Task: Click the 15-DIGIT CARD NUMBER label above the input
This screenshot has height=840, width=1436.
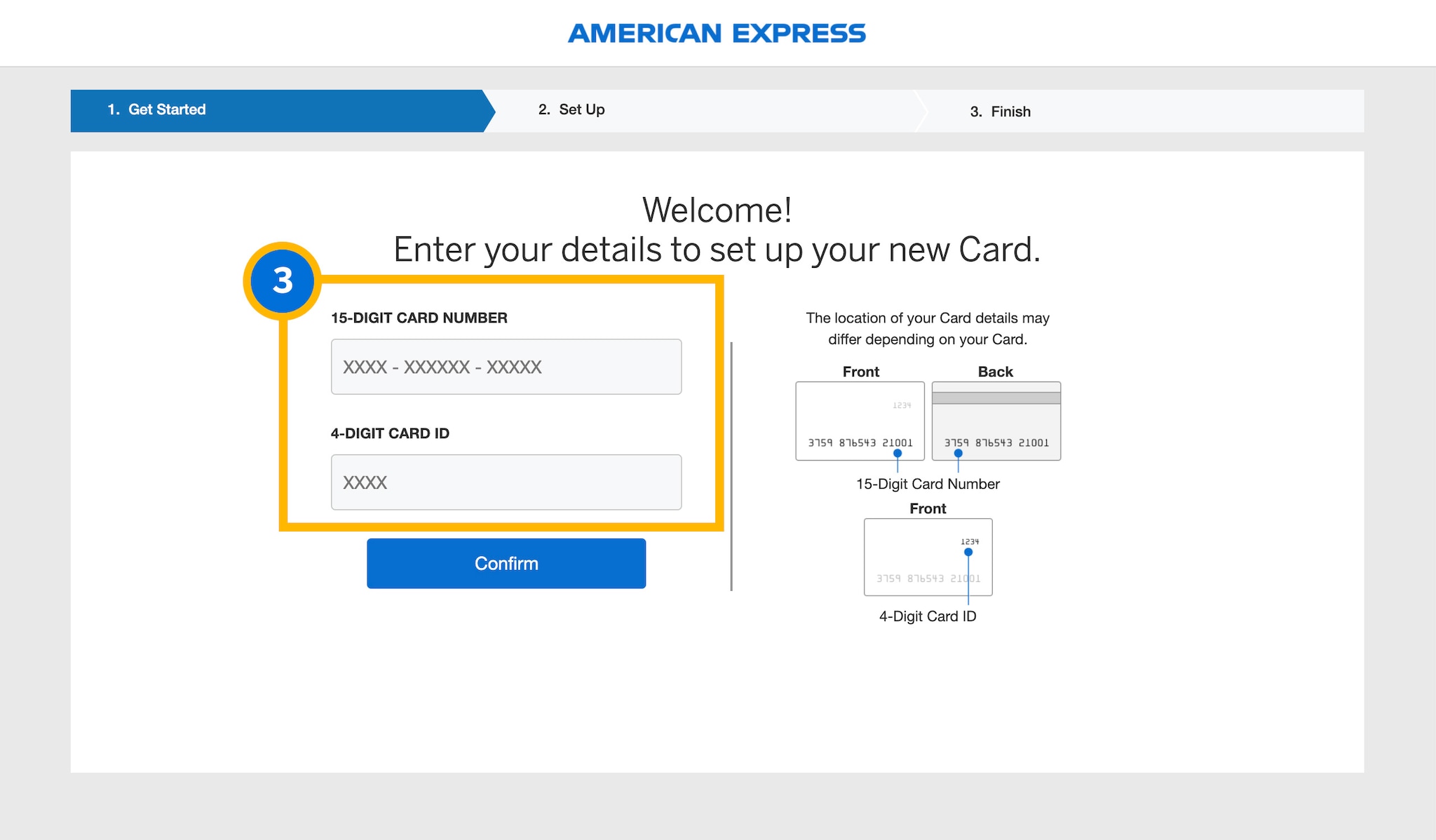Action: pyautogui.click(x=419, y=318)
